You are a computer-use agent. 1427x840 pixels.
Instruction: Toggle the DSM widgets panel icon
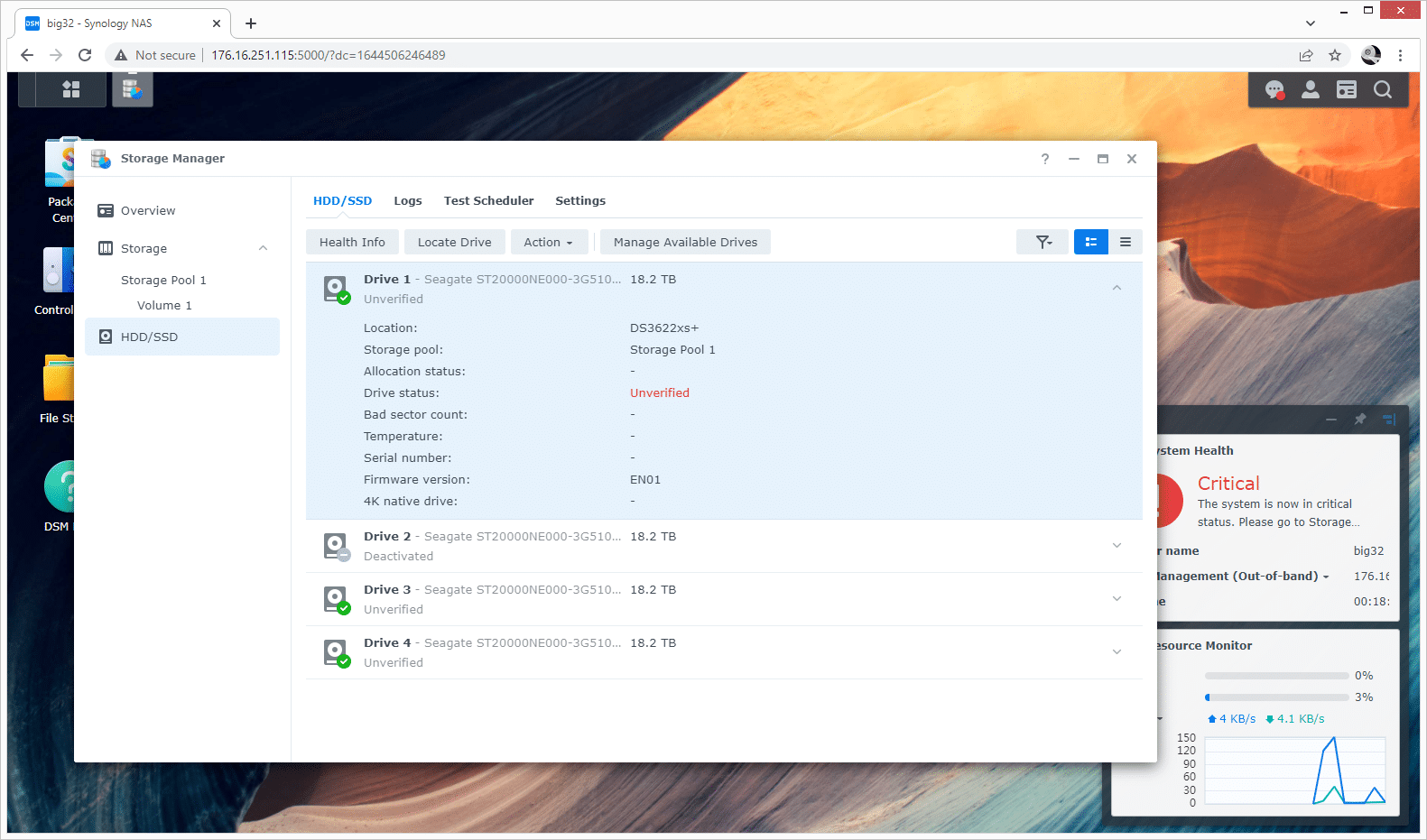(x=1347, y=89)
